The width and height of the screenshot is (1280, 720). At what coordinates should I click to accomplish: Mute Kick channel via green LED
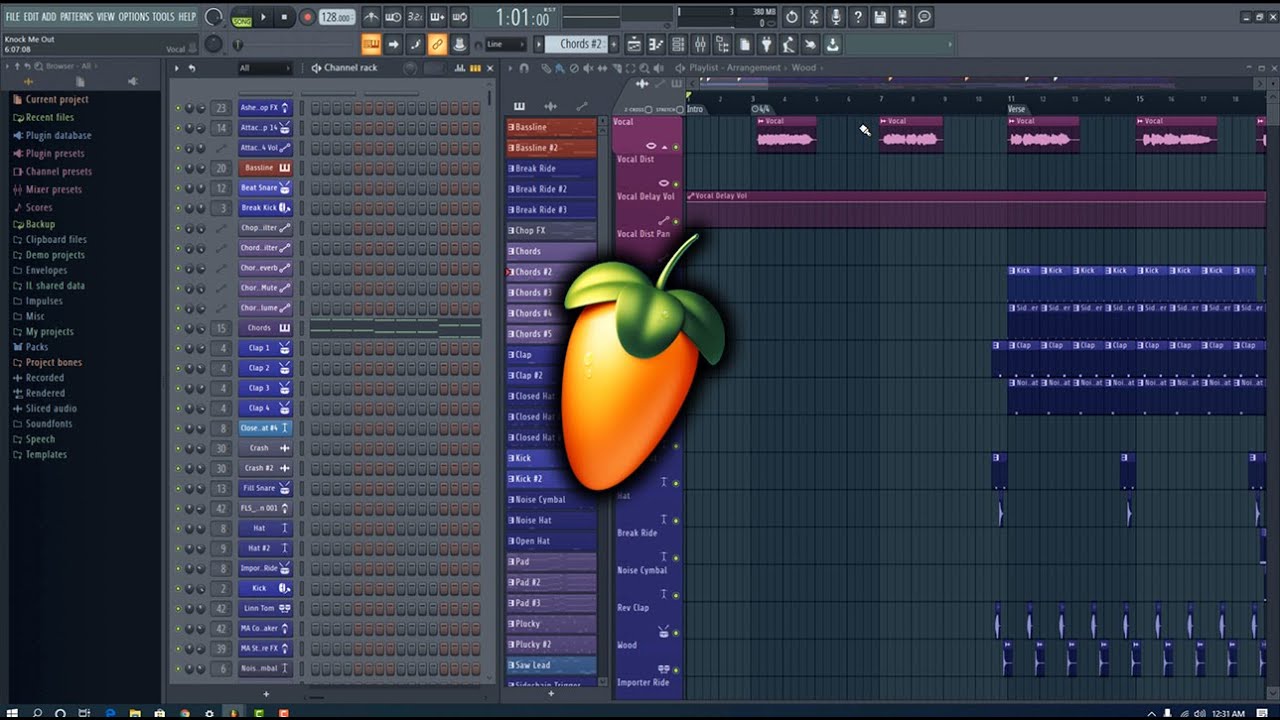pyautogui.click(x=178, y=588)
